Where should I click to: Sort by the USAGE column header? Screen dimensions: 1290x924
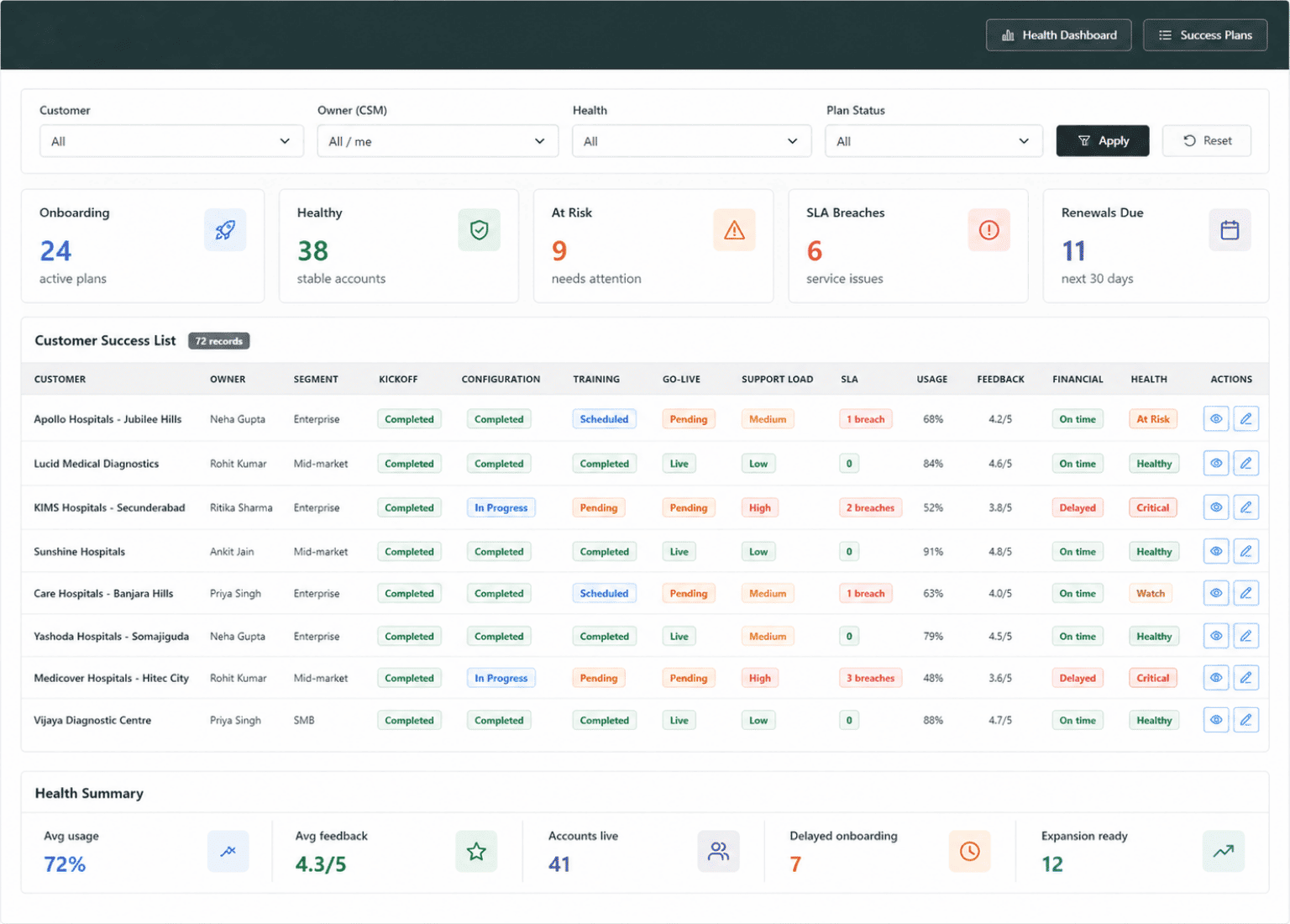[x=932, y=380]
